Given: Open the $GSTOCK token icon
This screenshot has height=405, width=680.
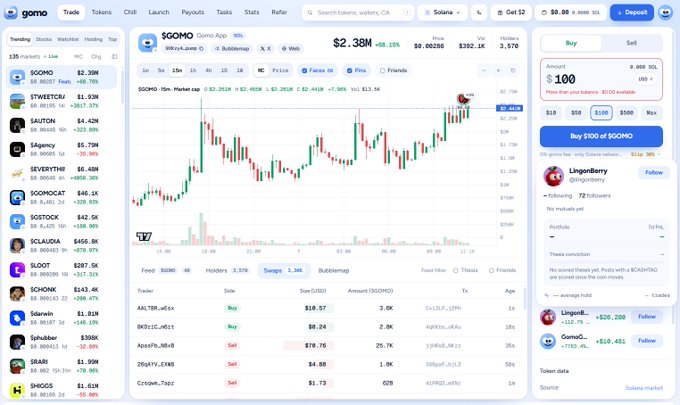Looking at the screenshot, I should point(17,222).
